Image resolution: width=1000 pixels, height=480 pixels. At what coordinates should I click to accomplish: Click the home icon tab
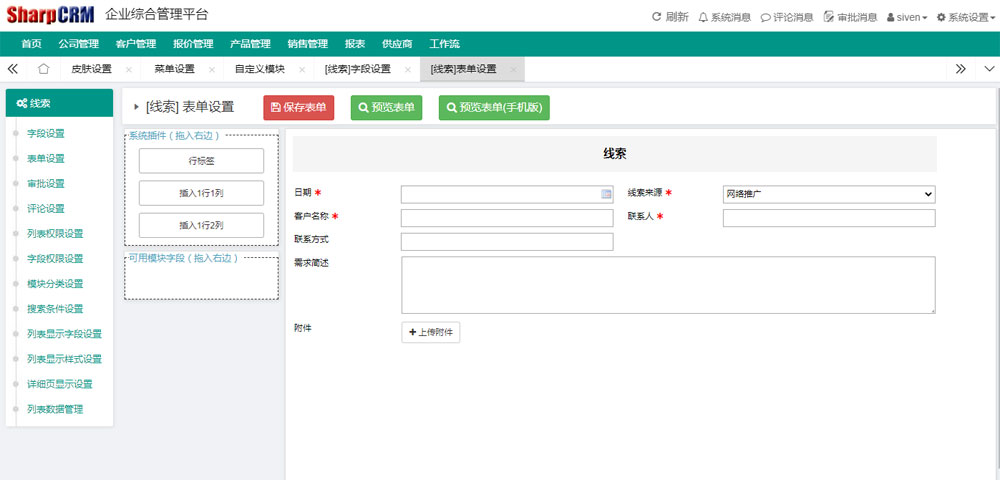tap(43, 69)
